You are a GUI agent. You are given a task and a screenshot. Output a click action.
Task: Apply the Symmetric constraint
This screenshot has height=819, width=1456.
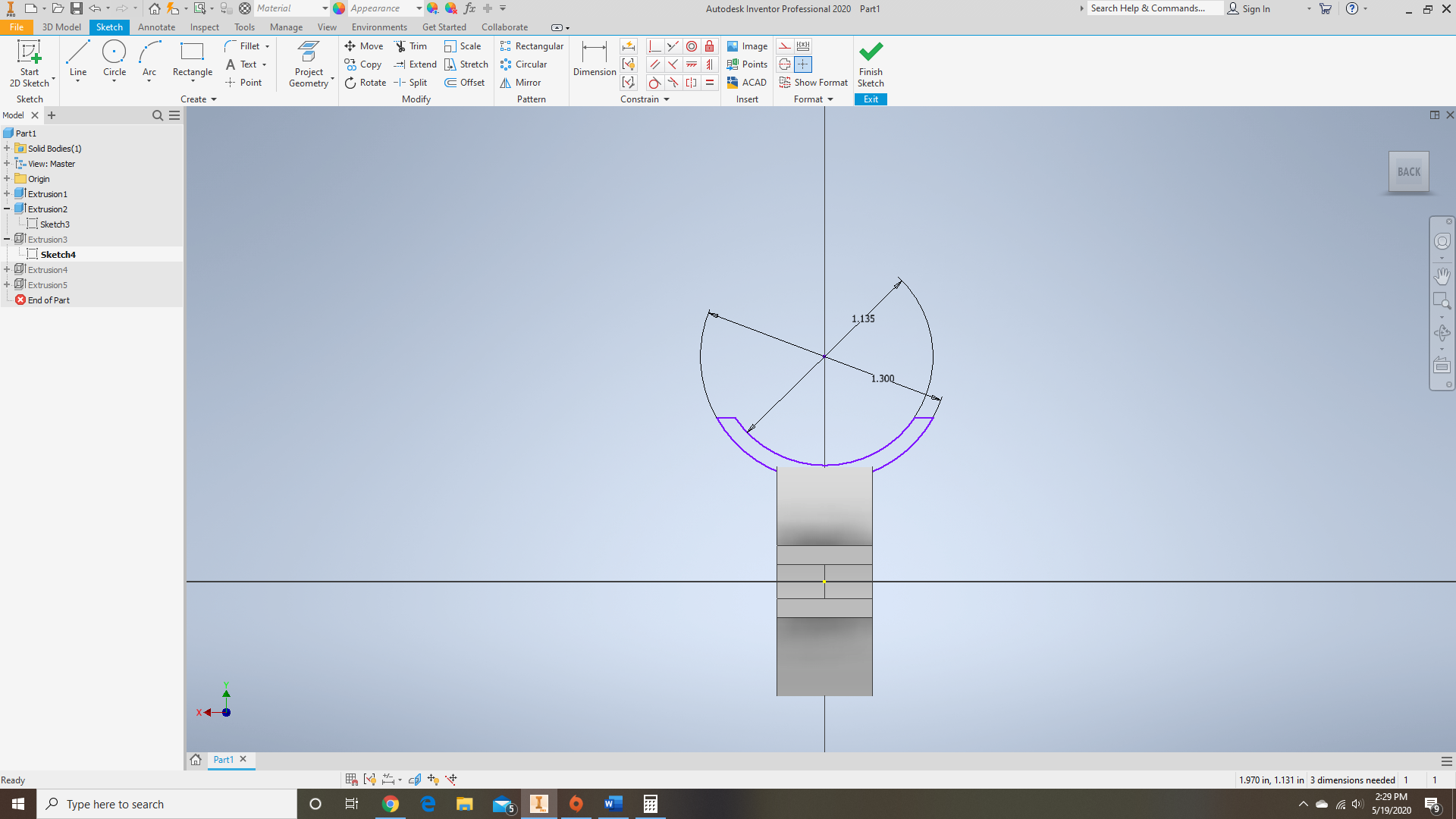coord(692,83)
